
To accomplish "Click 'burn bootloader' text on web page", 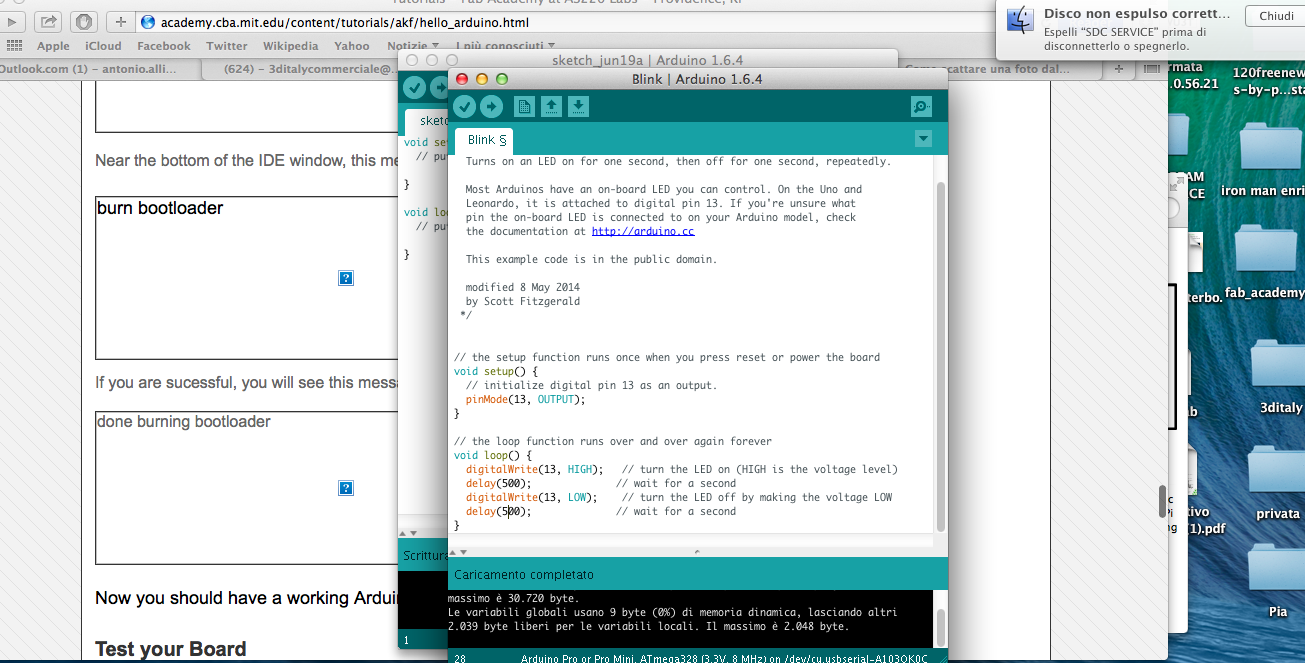I will (x=160, y=208).
